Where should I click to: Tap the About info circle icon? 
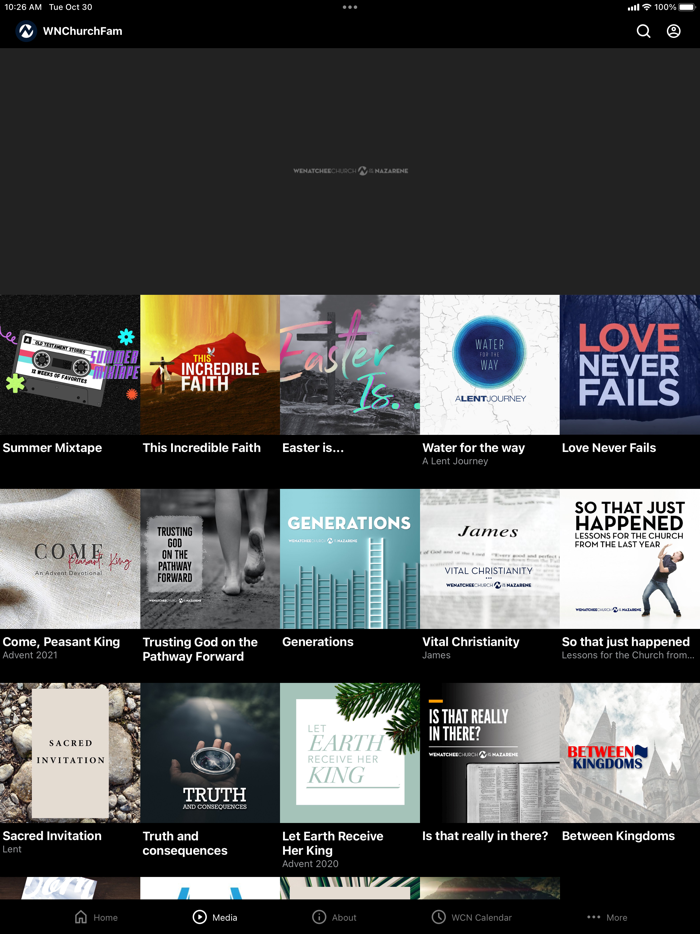click(319, 917)
